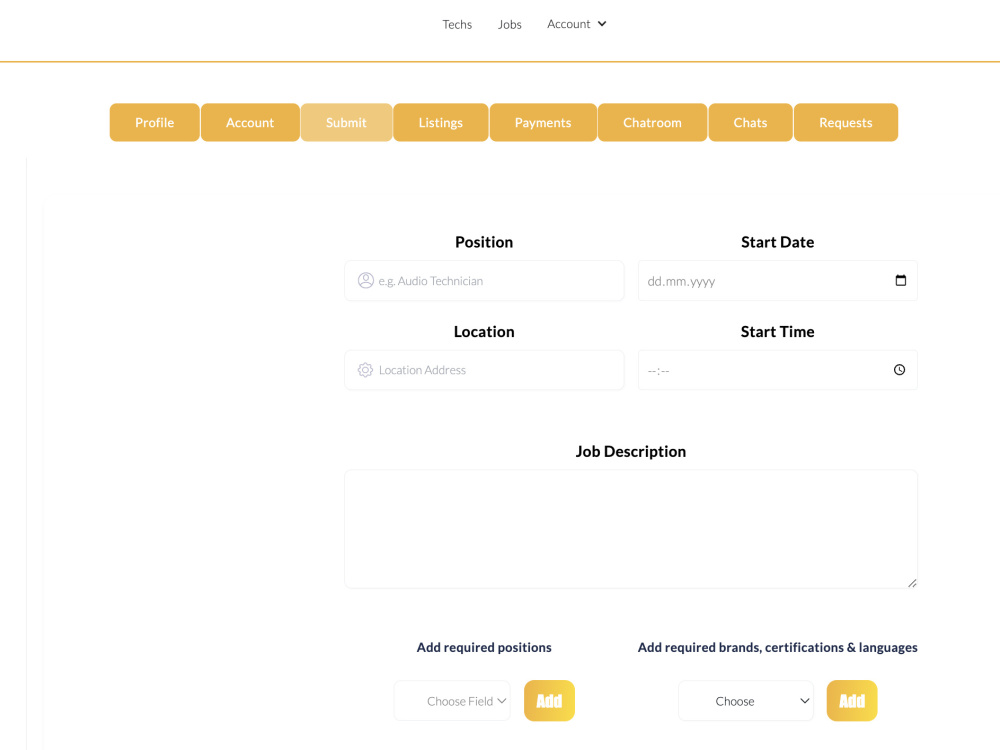
Task: Click the Job Description resize handle
Action: [912, 583]
